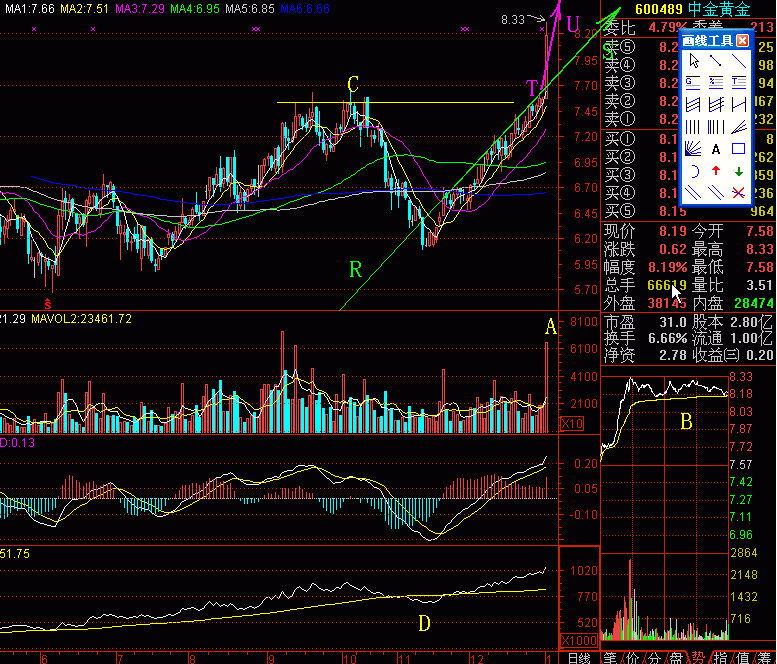The image size is (777, 664).
Task: Select the arc drawing tool
Action: [x=693, y=170]
